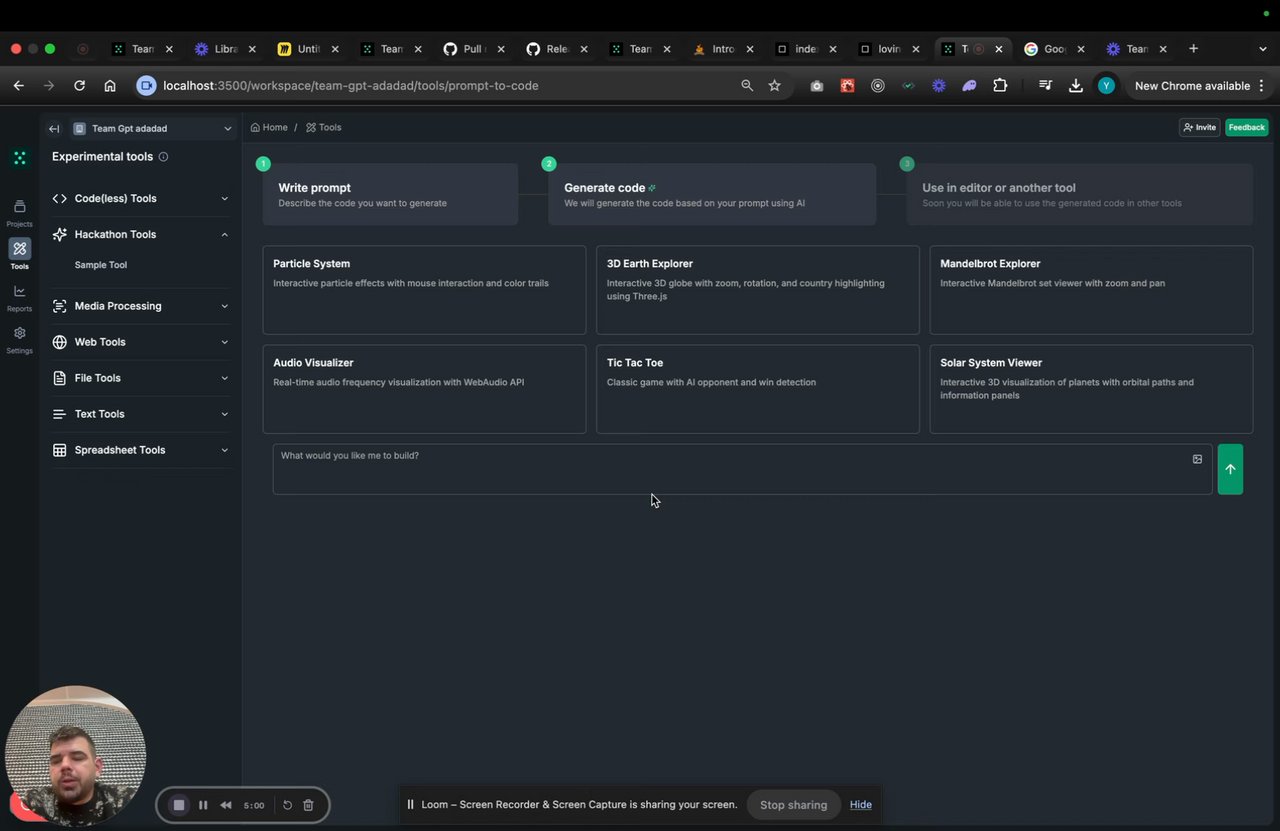This screenshot has width=1280, height=831.
Task: Click the Tools breadcrumb link
Action: [324, 128]
